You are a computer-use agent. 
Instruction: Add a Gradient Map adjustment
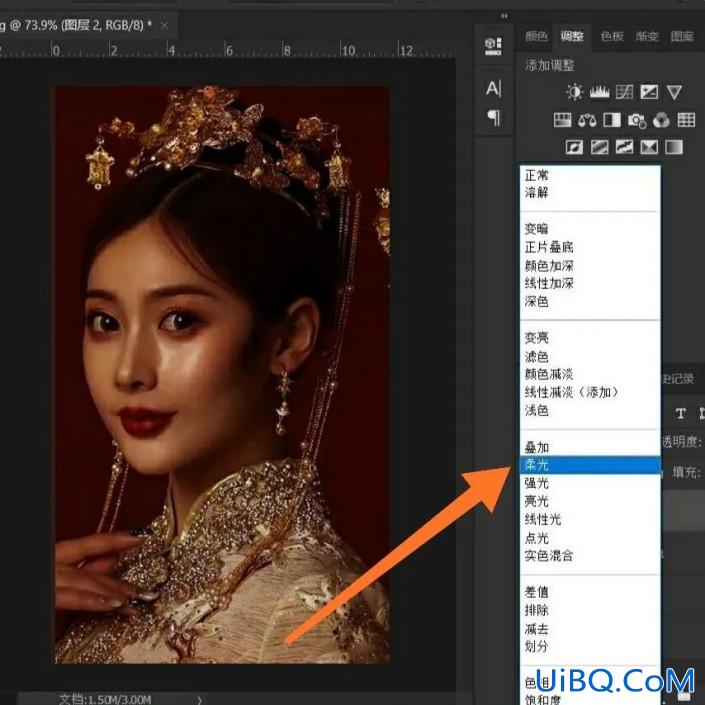point(674,147)
